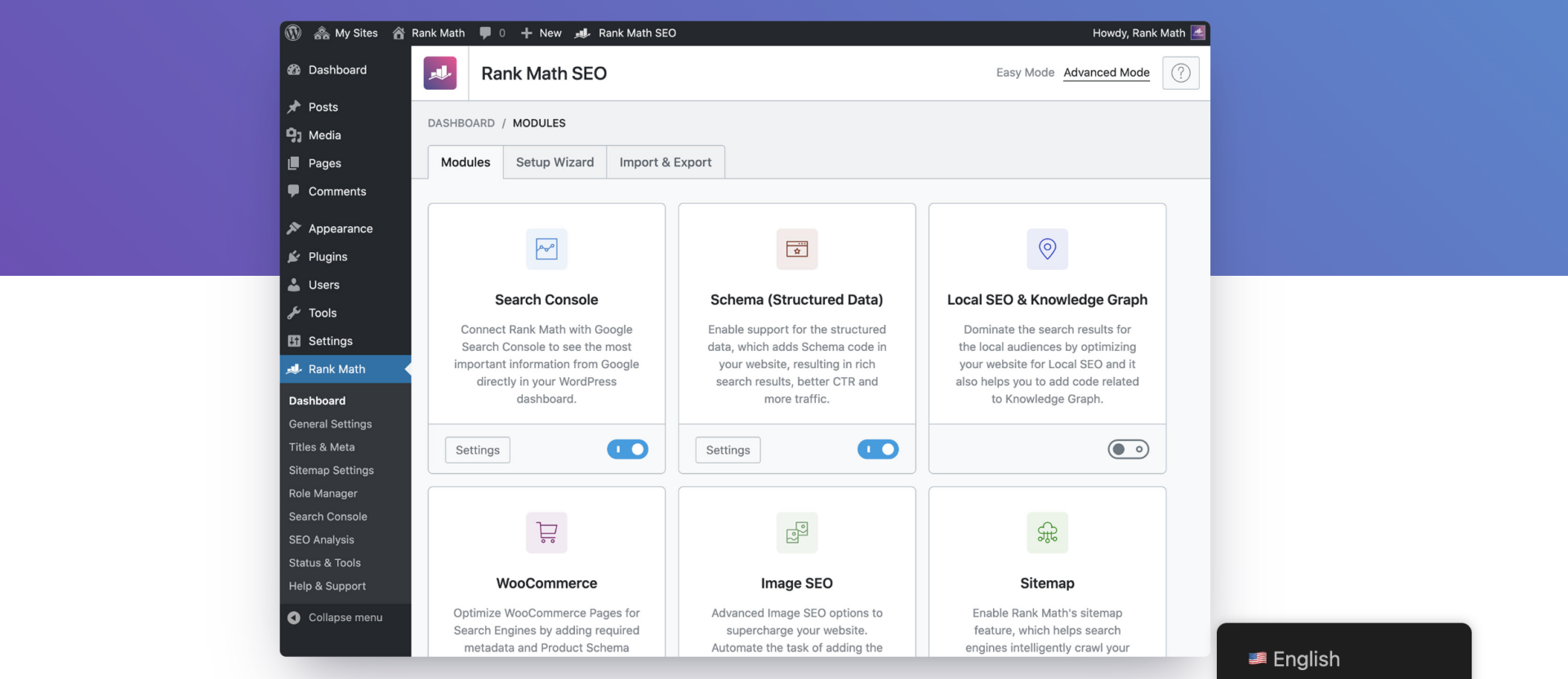
Task: Click the Sitemap card title
Action: (1047, 584)
